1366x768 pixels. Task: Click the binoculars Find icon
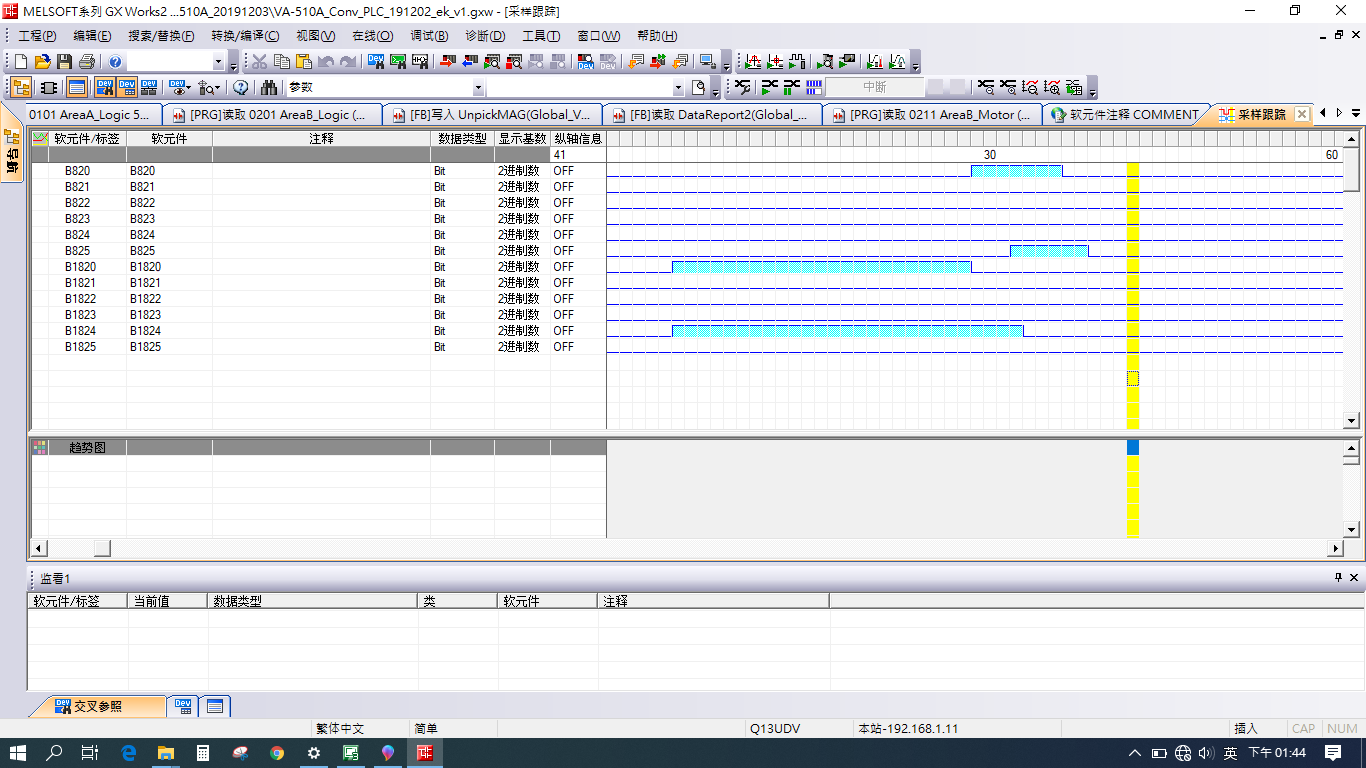(x=269, y=88)
